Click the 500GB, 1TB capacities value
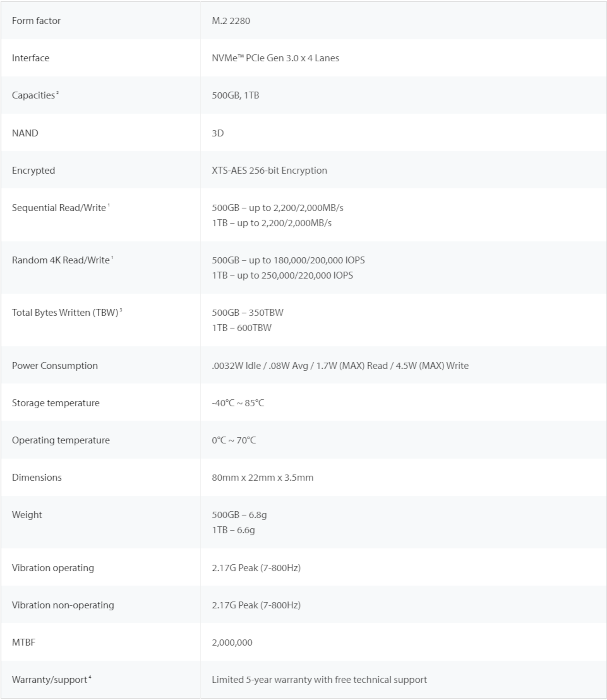 tap(237, 95)
